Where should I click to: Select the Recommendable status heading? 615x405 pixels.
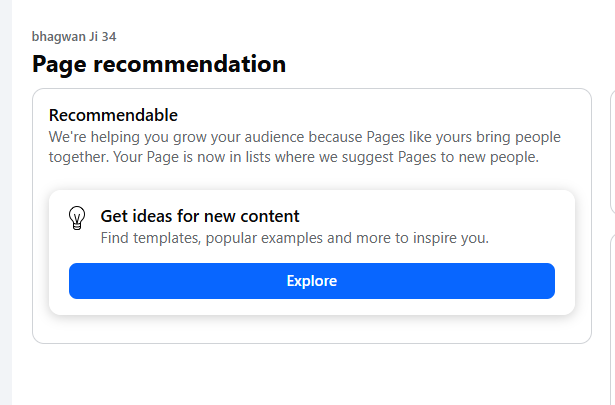click(113, 115)
